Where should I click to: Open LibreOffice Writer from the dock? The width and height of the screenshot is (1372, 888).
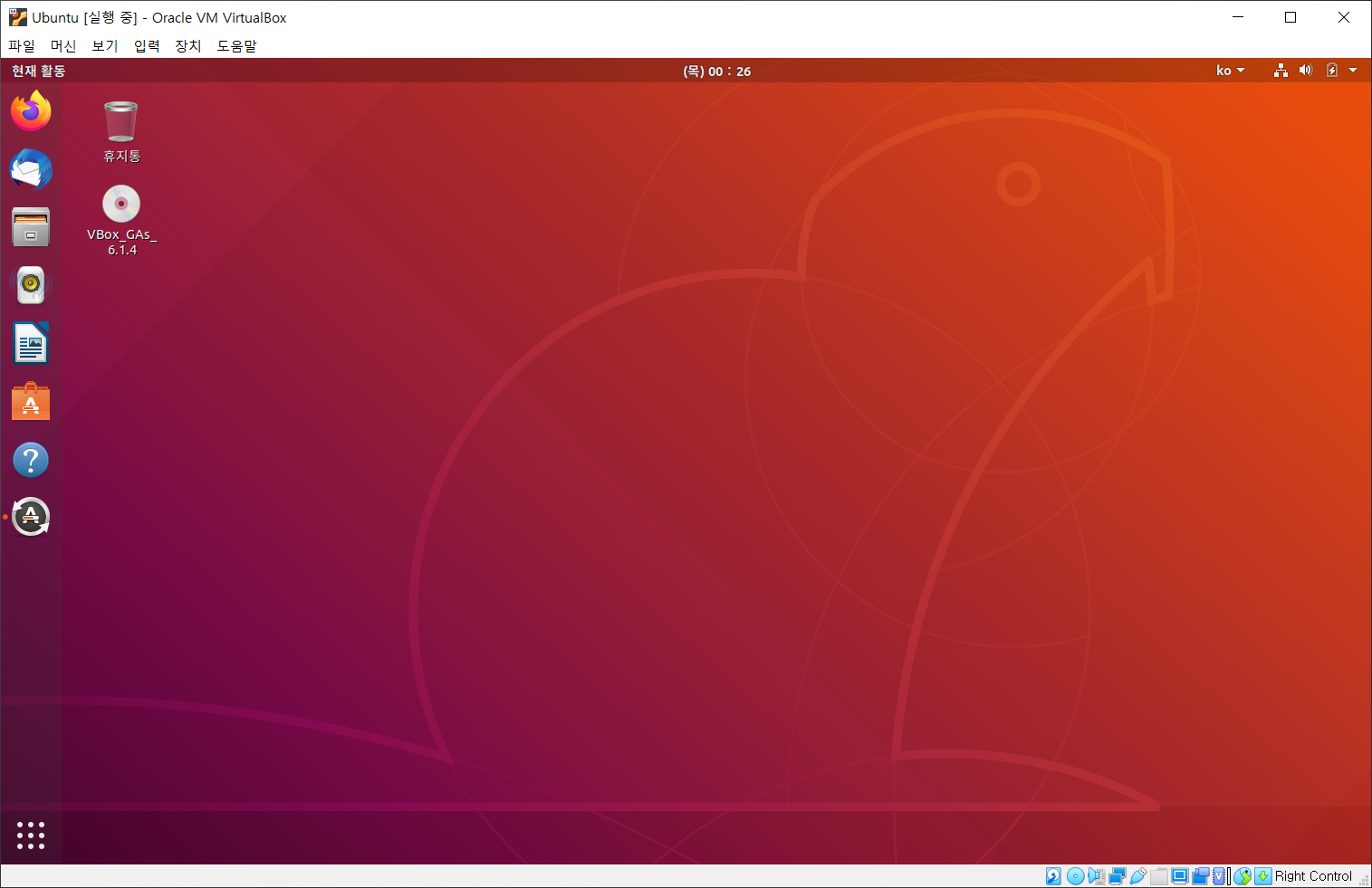point(31,343)
